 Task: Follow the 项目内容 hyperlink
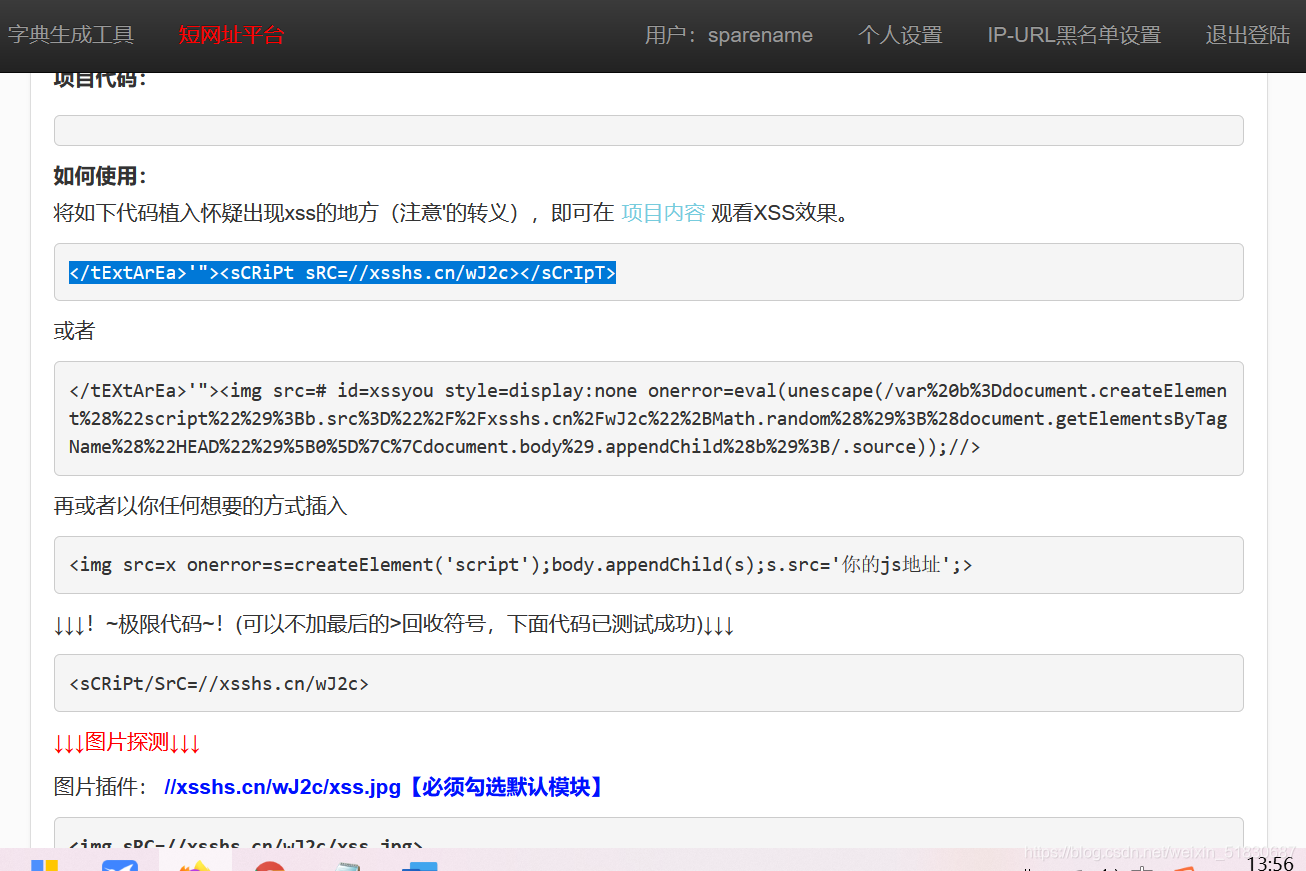point(663,212)
